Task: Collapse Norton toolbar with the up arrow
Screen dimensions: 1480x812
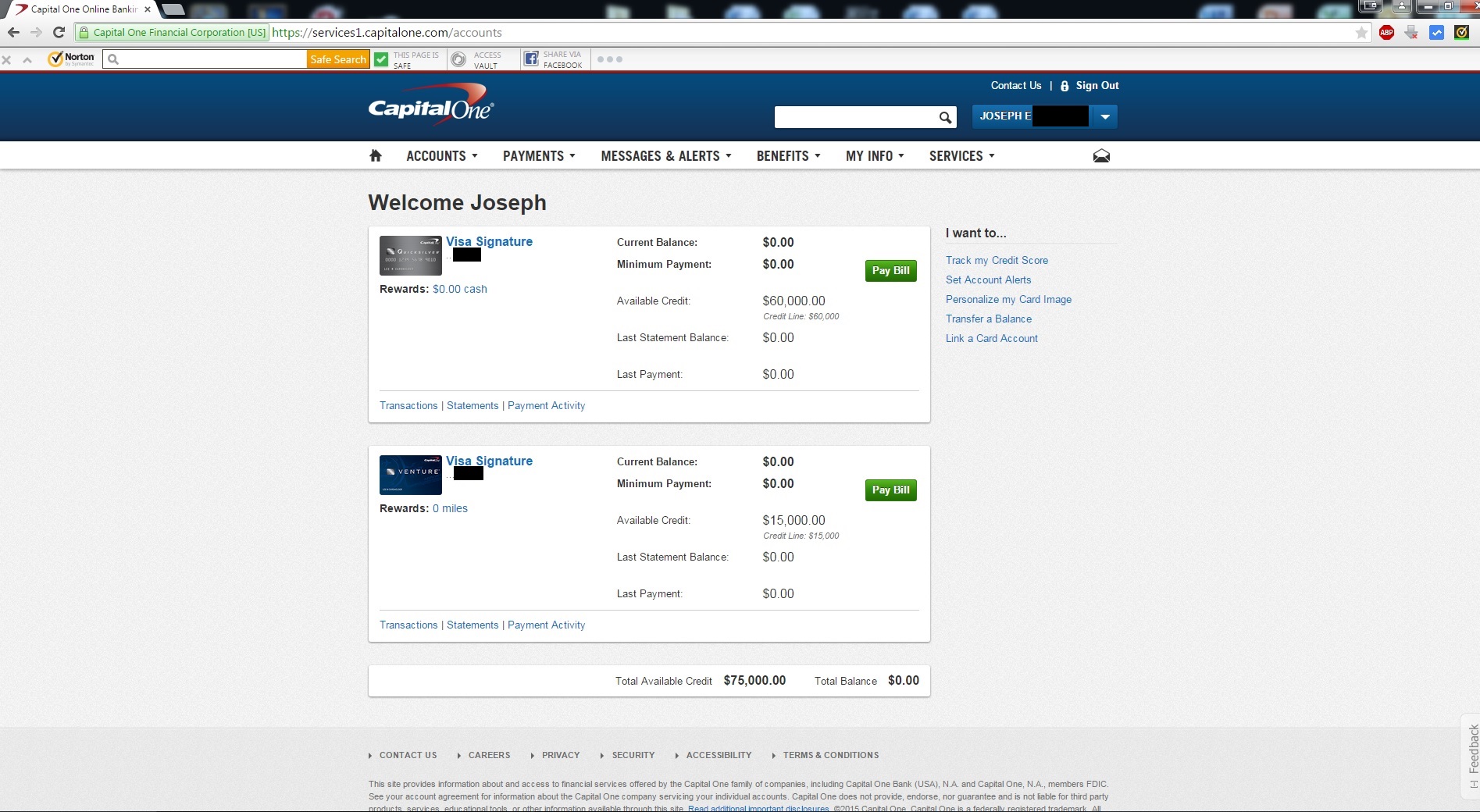Action: [27, 60]
